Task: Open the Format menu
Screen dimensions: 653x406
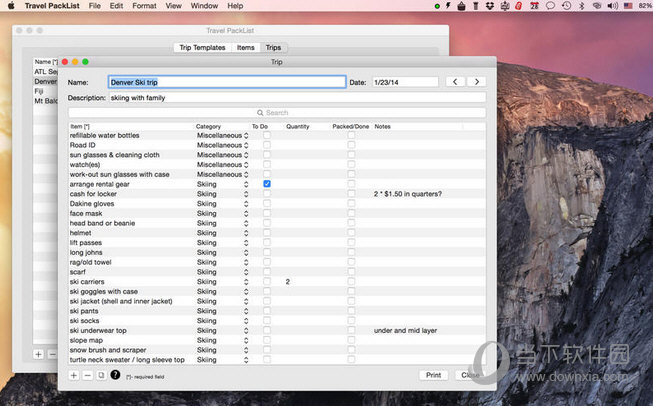Action: point(144,6)
